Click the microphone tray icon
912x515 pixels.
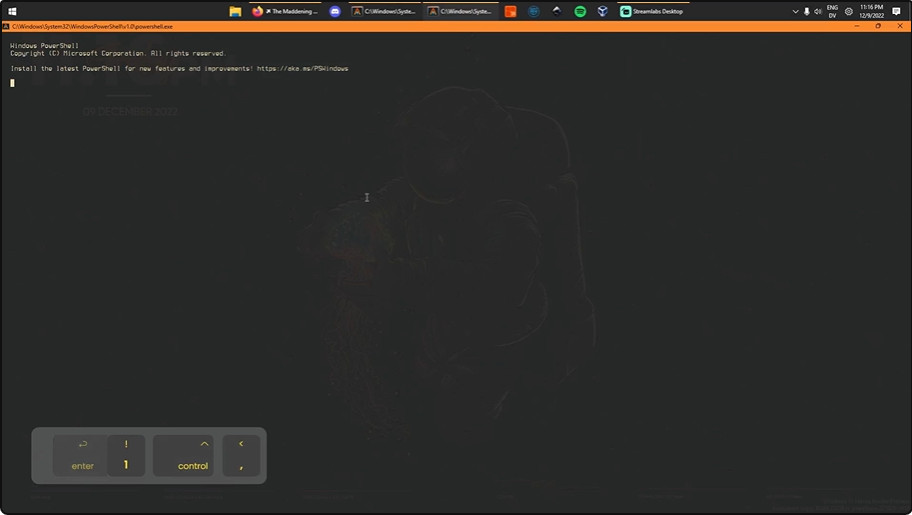pos(807,11)
